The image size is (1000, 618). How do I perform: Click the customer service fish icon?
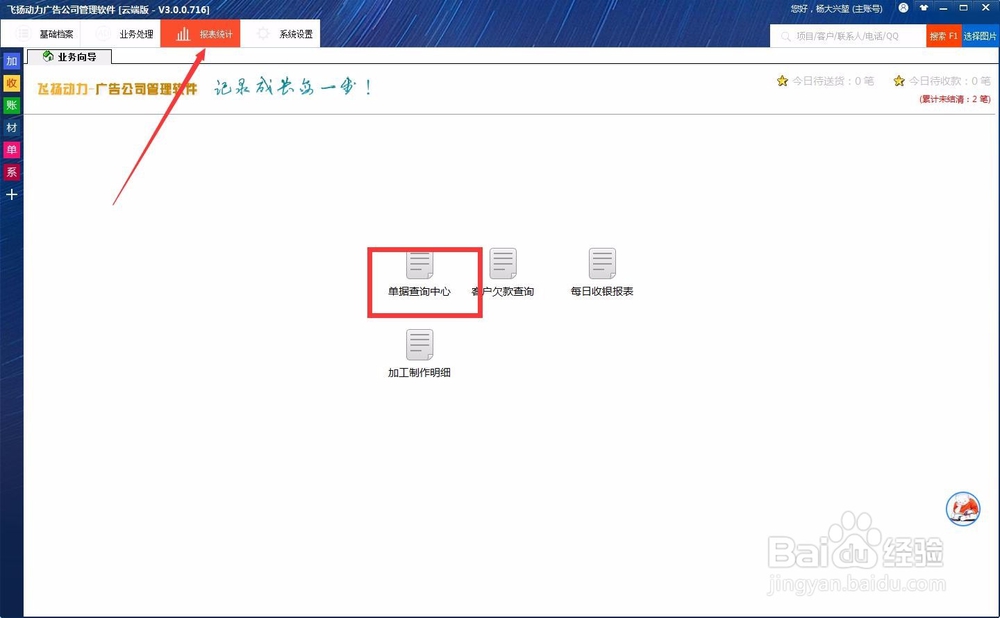[x=962, y=509]
